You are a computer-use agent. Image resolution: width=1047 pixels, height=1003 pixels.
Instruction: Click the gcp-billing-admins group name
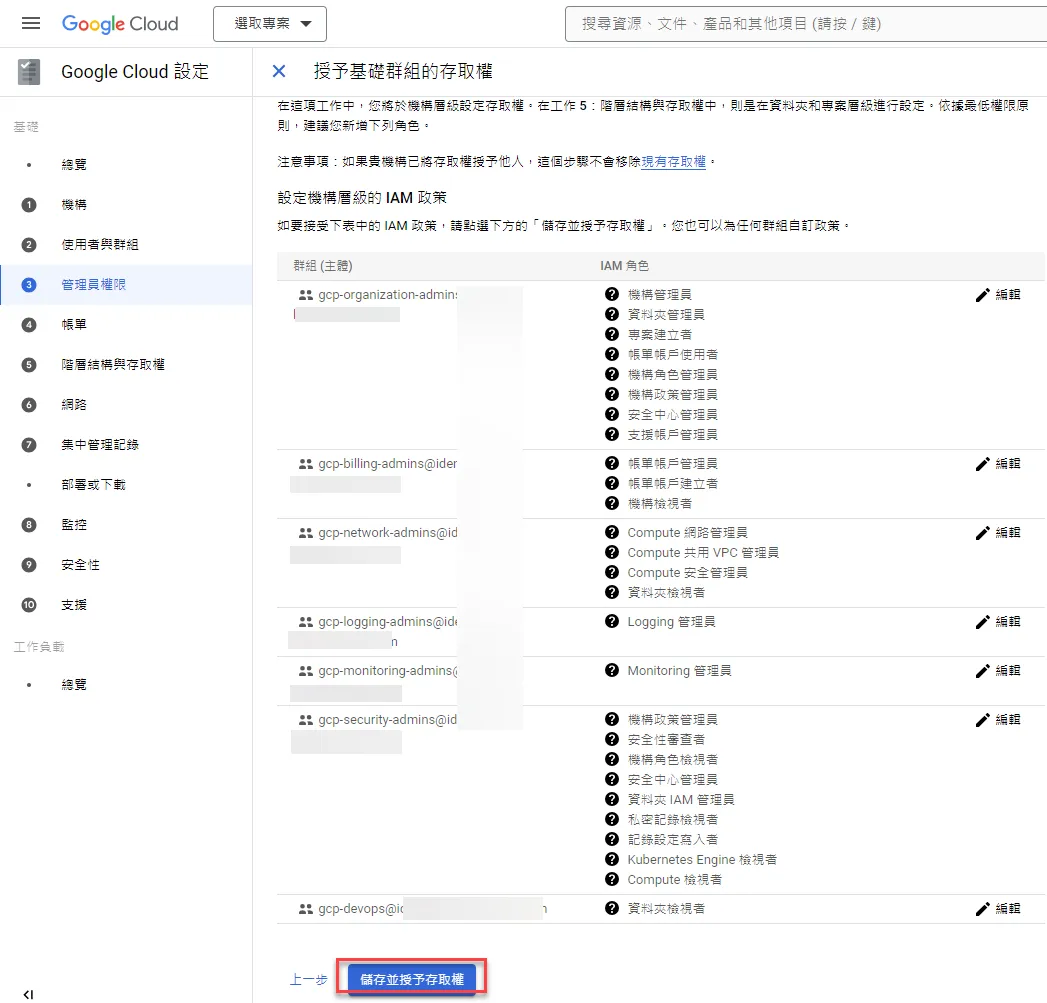387,463
